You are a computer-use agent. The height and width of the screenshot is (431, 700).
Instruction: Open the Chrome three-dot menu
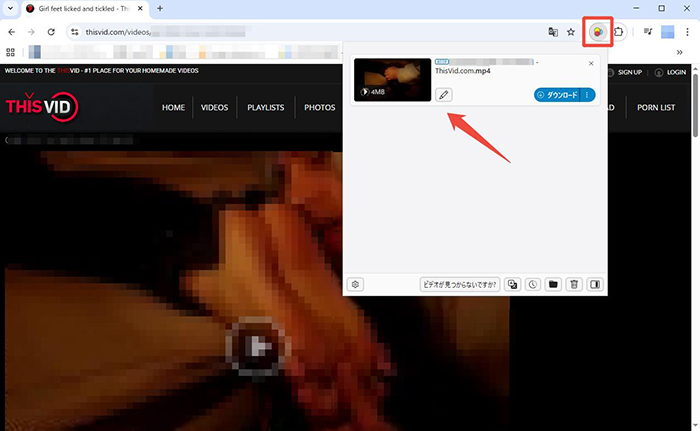[687, 32]
